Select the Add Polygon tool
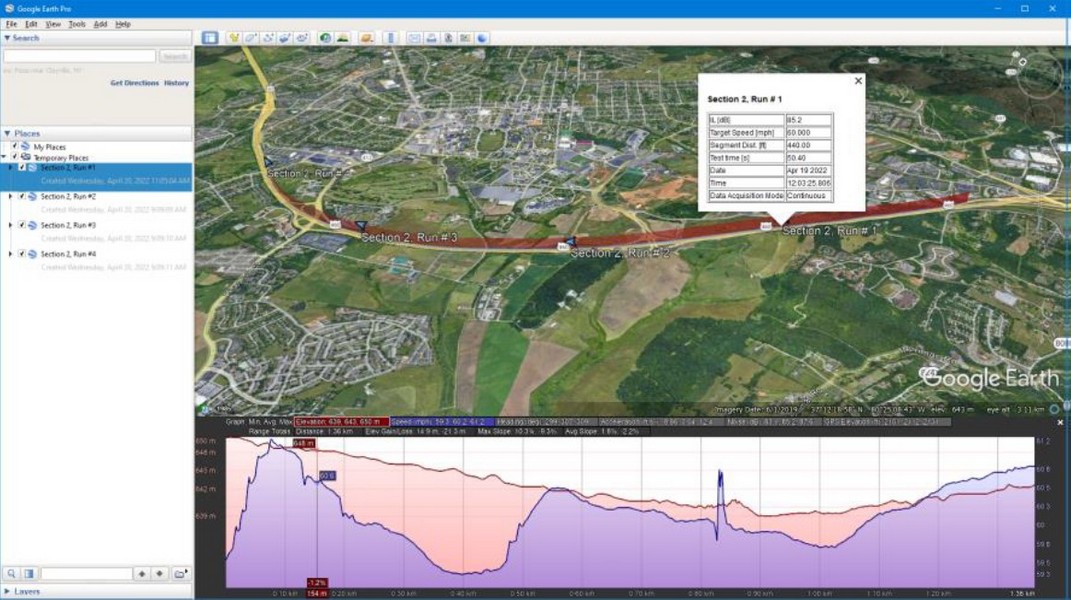The image size is (1071, 600). (x=251, y=38)
